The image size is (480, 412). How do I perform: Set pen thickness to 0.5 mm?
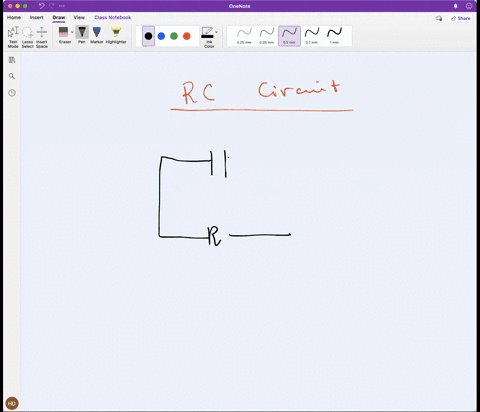(x=289, y=36)
